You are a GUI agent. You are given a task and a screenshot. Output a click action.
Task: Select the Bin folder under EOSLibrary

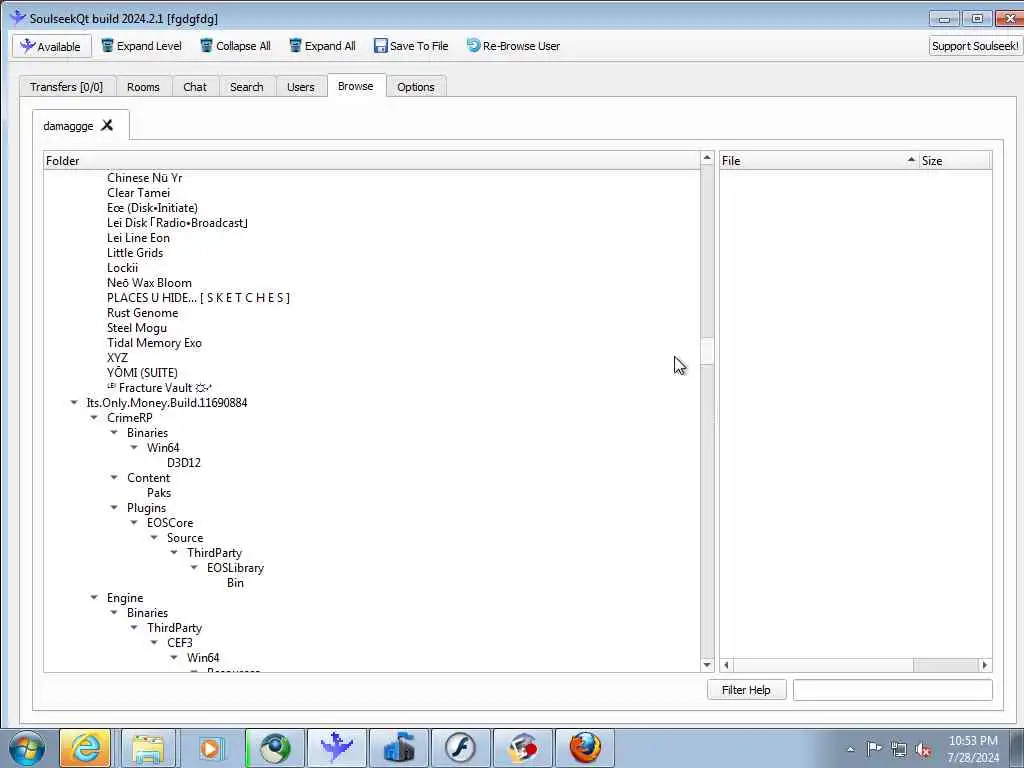tap(235, 583)
